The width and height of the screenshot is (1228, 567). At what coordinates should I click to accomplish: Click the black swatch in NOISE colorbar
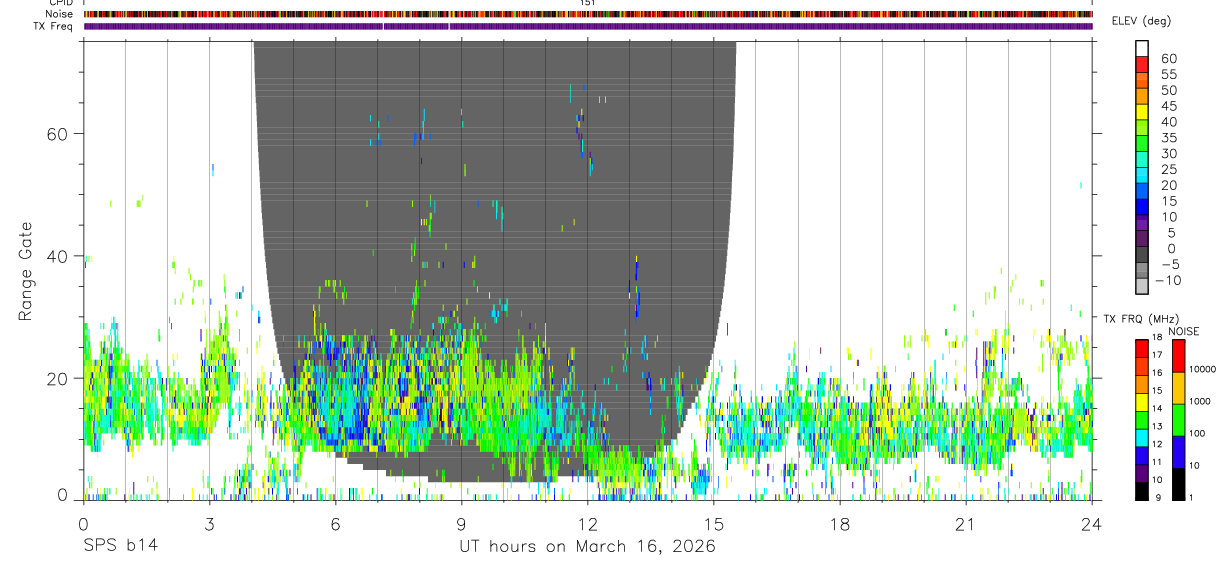(1178, 484)
